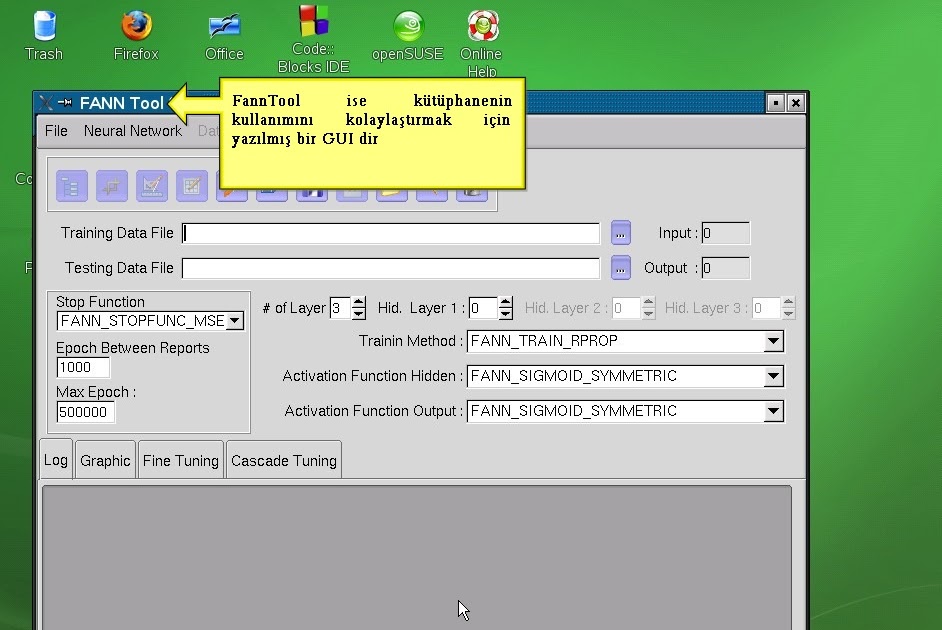This screenshot has height=630, width=942.
Task: Open the Activation Function Output dropdown
Action: [772, 411]
